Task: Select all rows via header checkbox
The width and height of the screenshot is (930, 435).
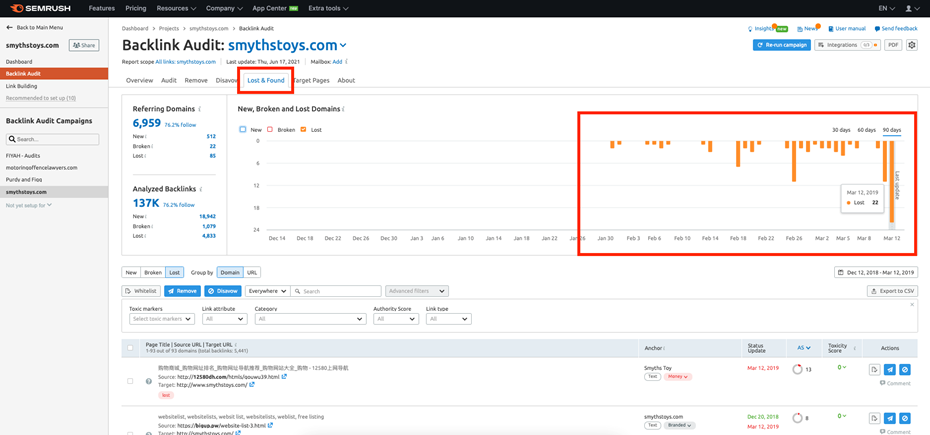Action: click(130, 348)
